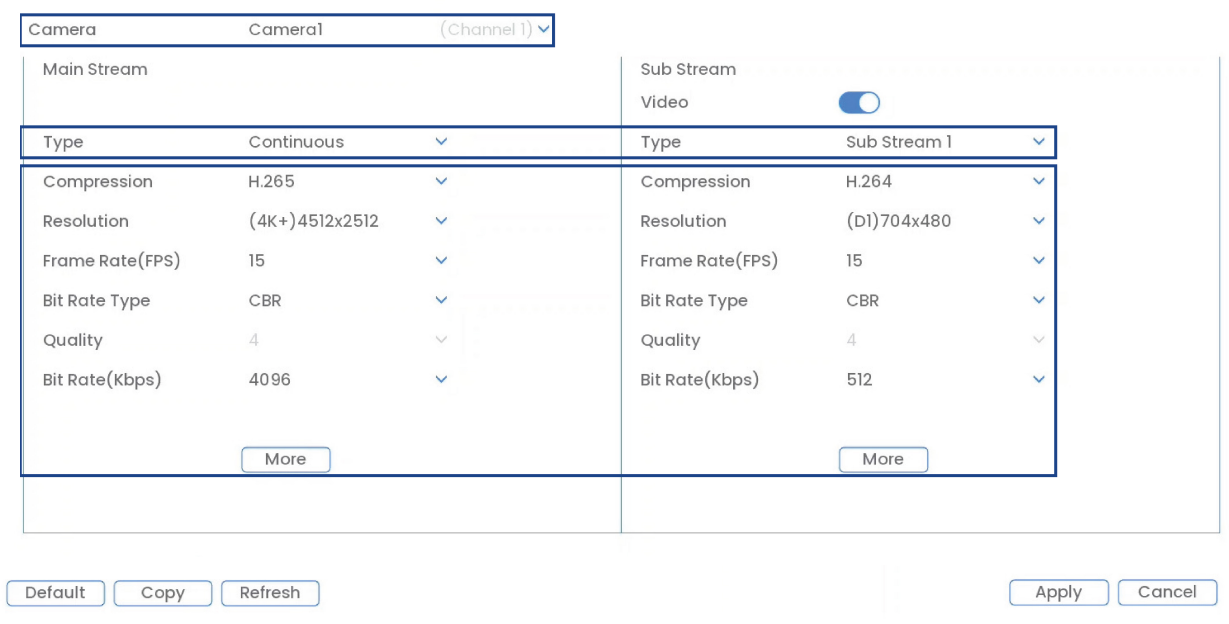Click More button under Sub Stream

pos(883,459)
